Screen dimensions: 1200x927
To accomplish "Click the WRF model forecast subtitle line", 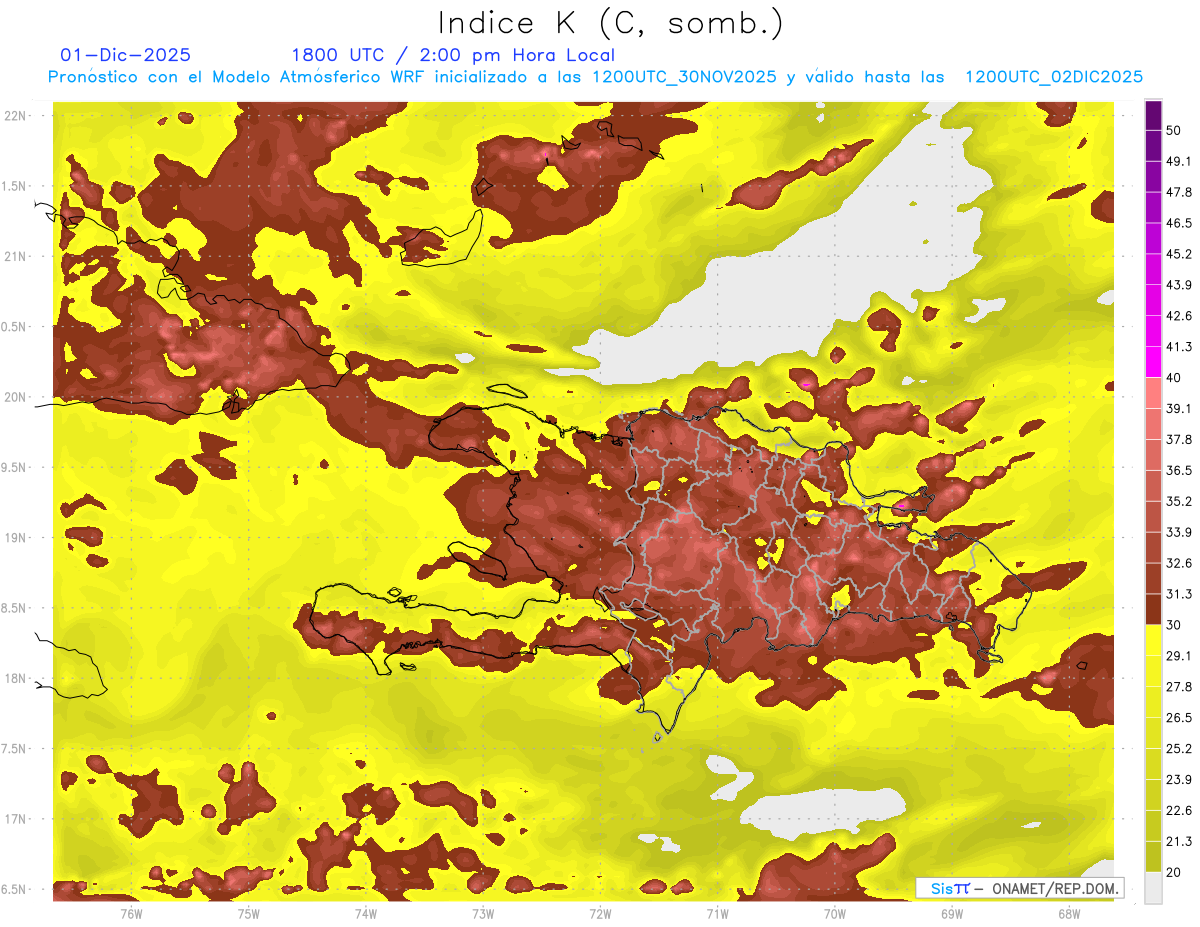I will (x=595, y=77).
